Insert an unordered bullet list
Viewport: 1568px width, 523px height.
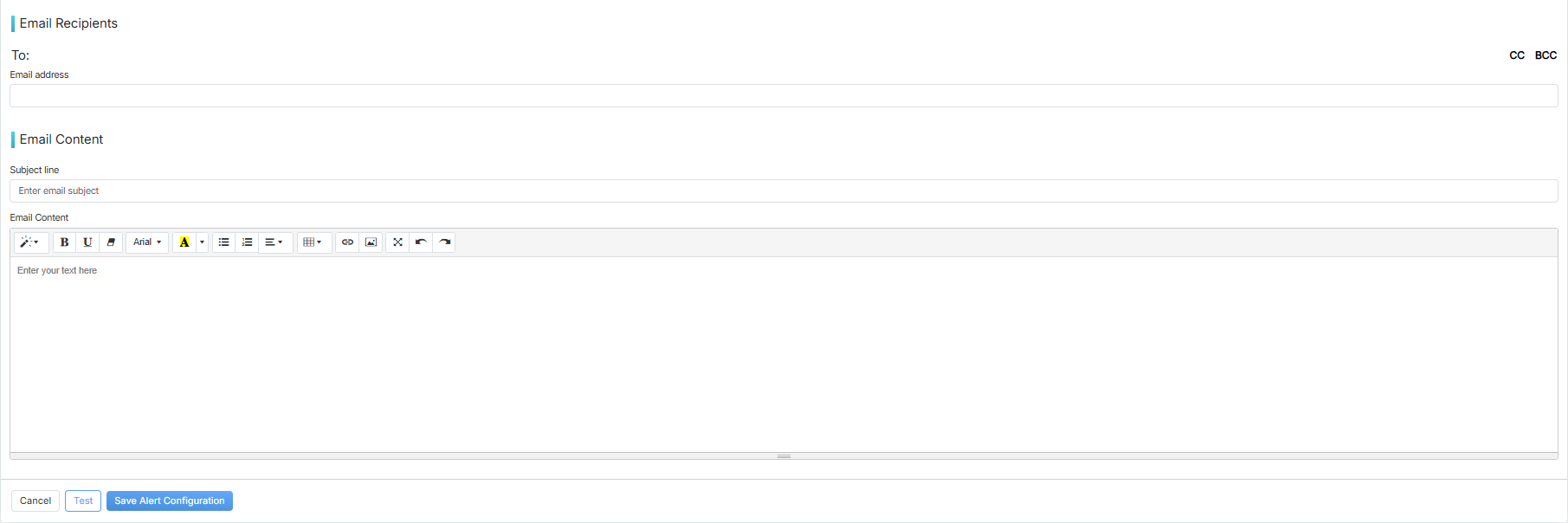(x=223, y=242)
